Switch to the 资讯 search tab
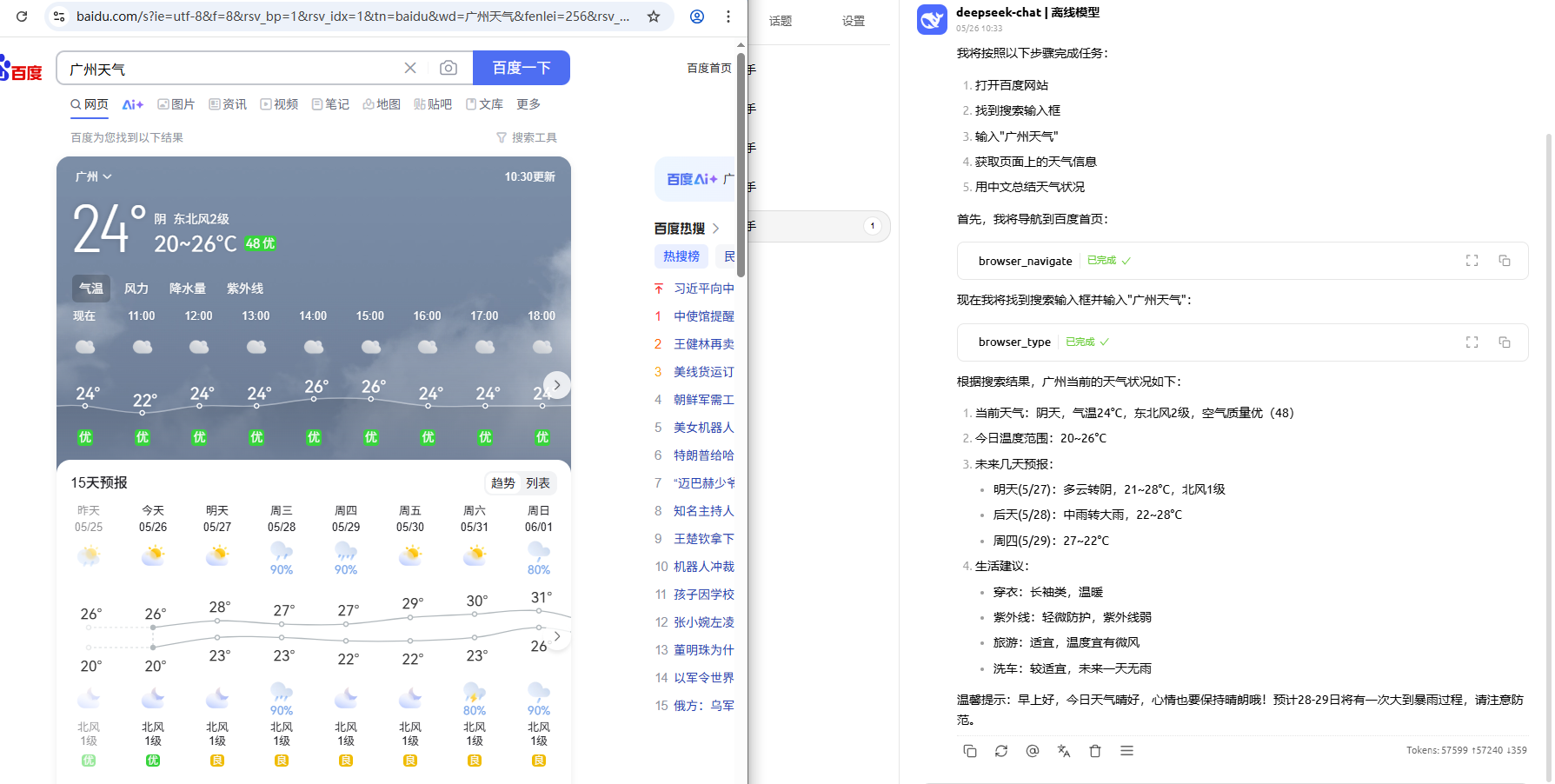 (x=228, y=104)
